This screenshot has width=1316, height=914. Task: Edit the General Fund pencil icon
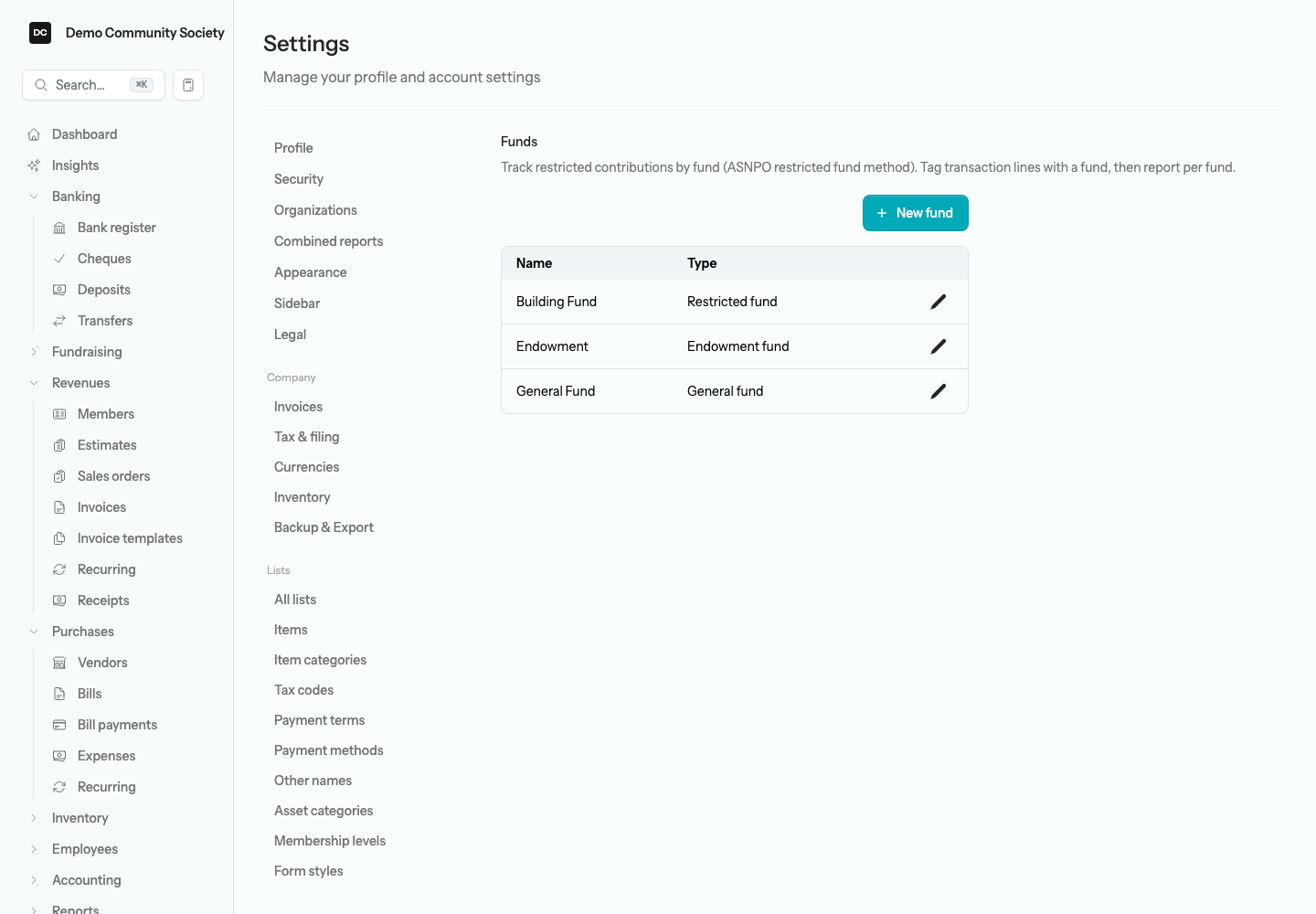(939, 391)
